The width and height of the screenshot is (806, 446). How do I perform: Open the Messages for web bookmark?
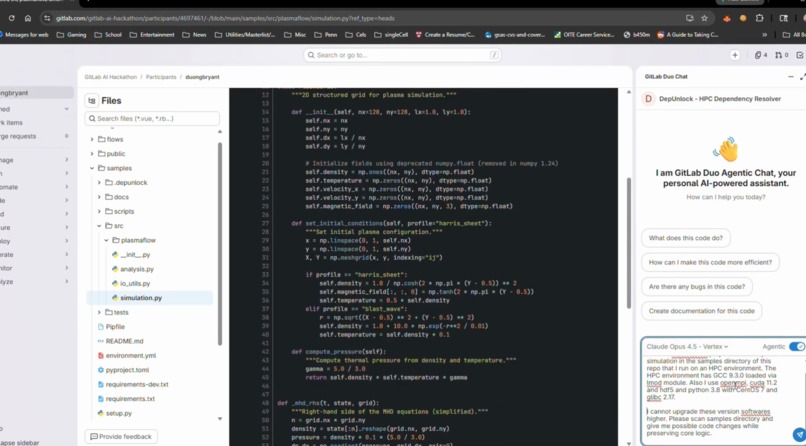point(24,35)
